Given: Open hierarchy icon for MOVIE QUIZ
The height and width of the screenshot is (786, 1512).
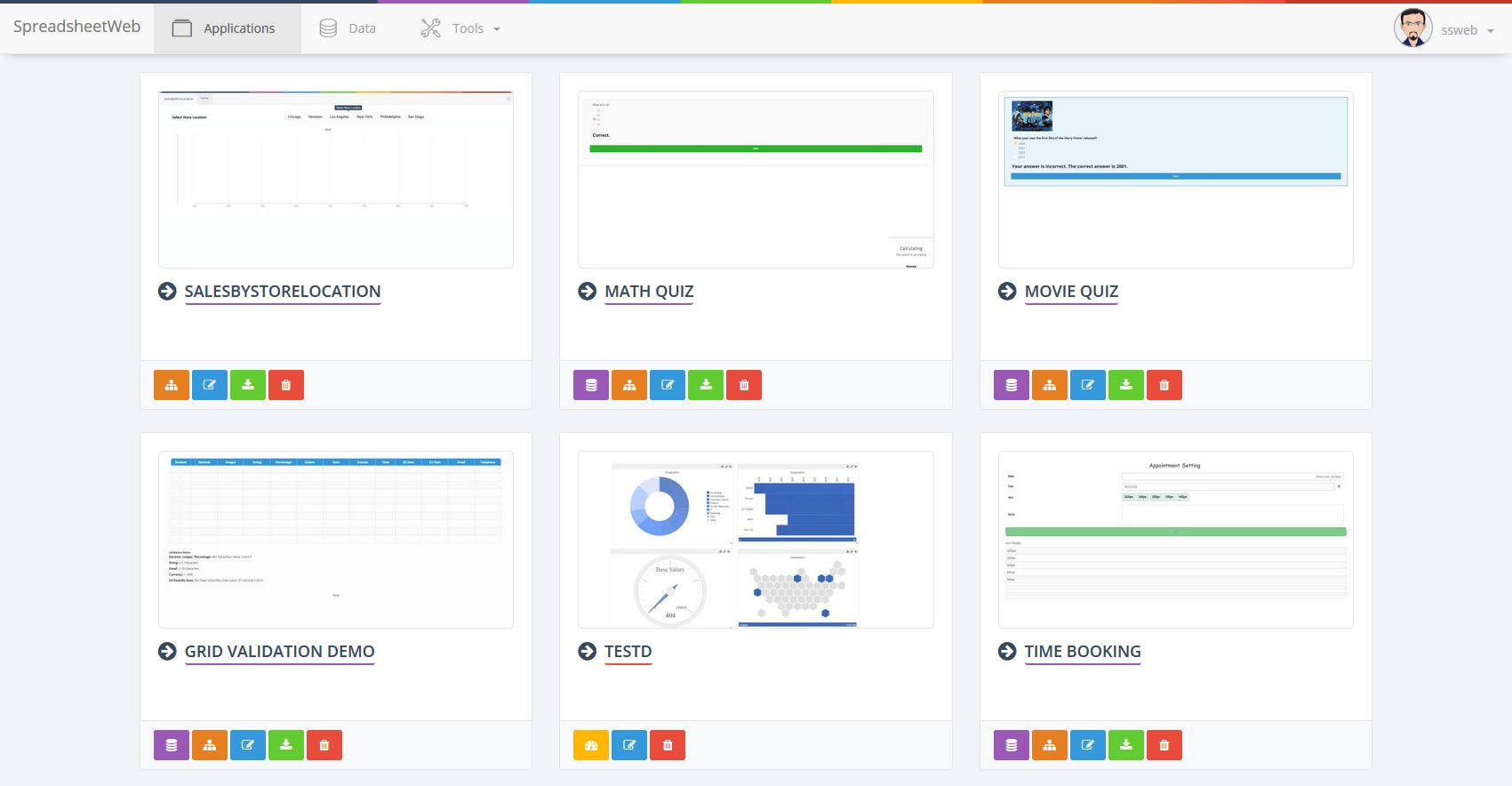Looking at the screenshot, I should click(1050, 385).
